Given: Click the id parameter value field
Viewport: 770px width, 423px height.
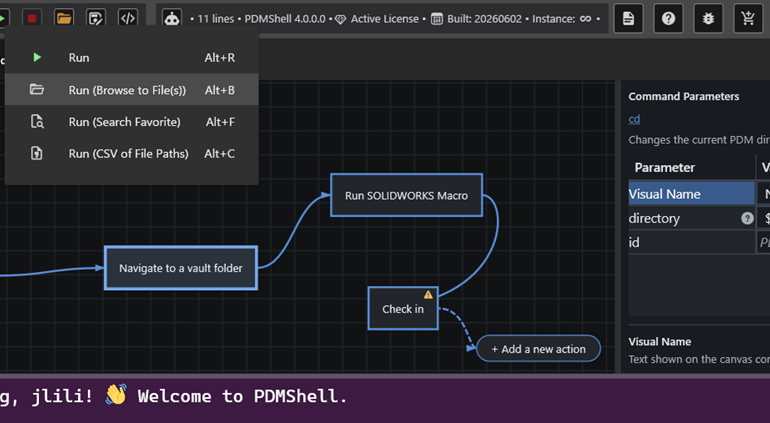Looking at the screenshot, I should pyautogui.click(x=763, y=242).
